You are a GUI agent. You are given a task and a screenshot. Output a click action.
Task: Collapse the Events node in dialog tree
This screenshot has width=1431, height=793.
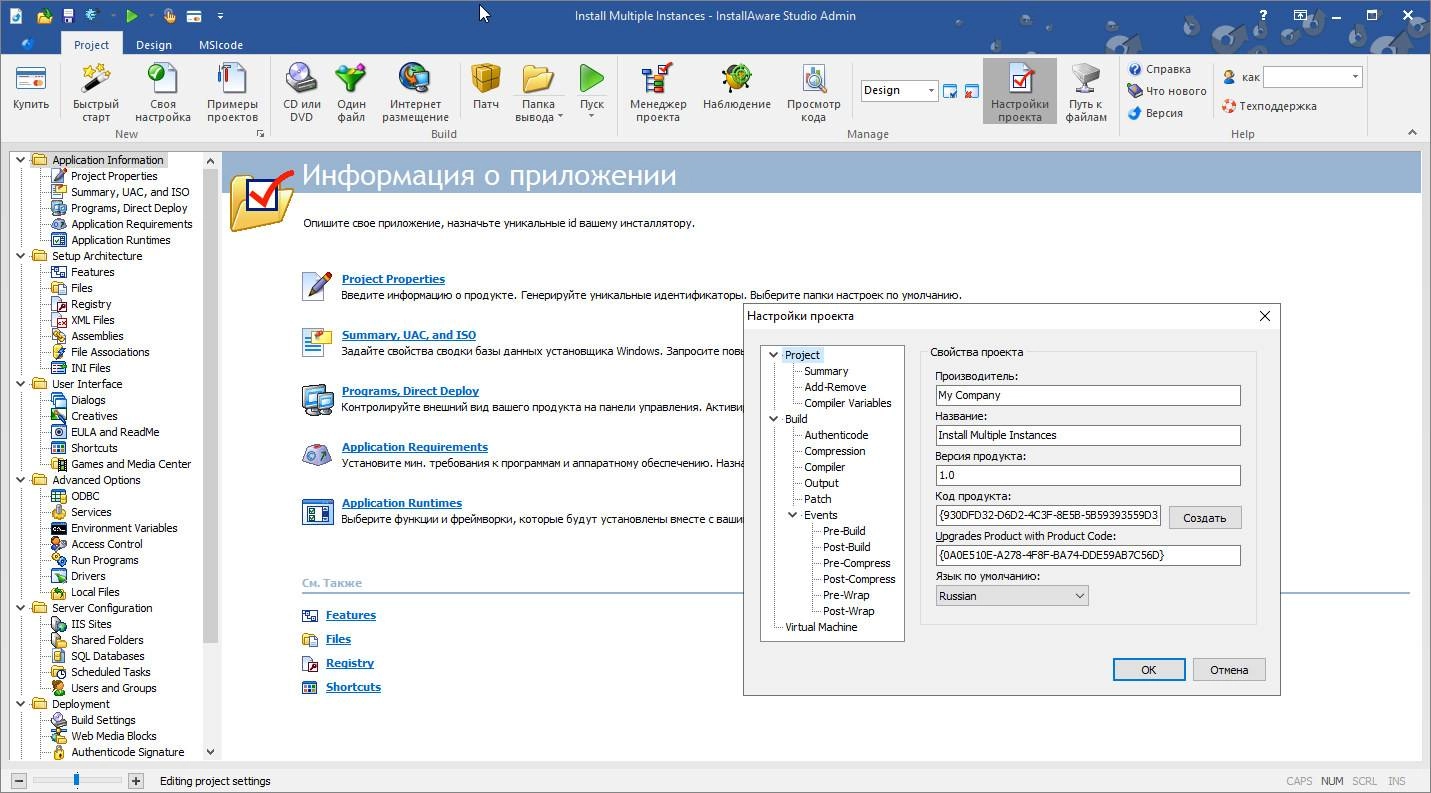(x=792, y=515)
